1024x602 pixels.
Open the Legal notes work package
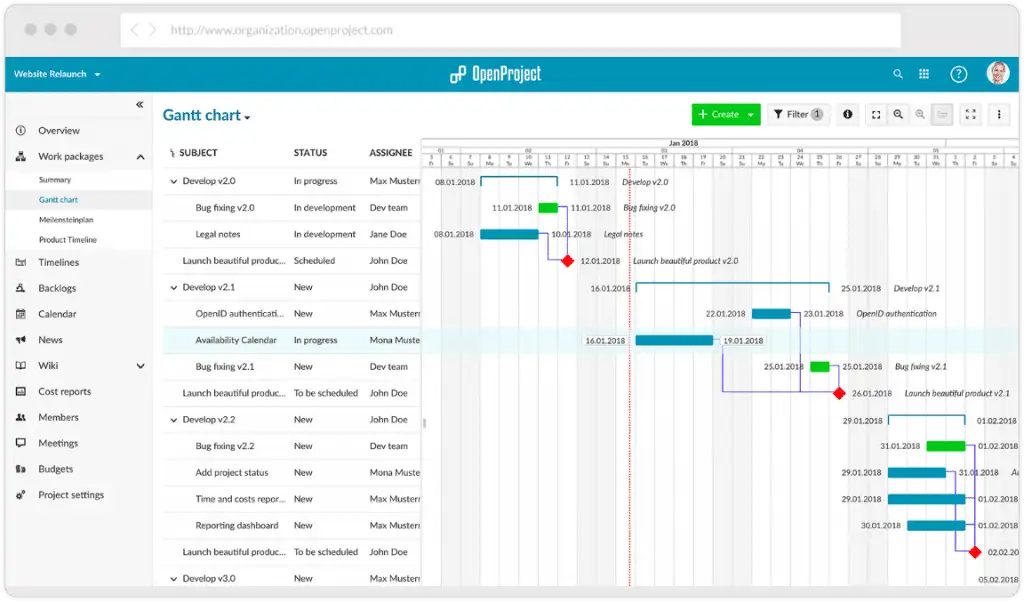[x=217, y=234]
